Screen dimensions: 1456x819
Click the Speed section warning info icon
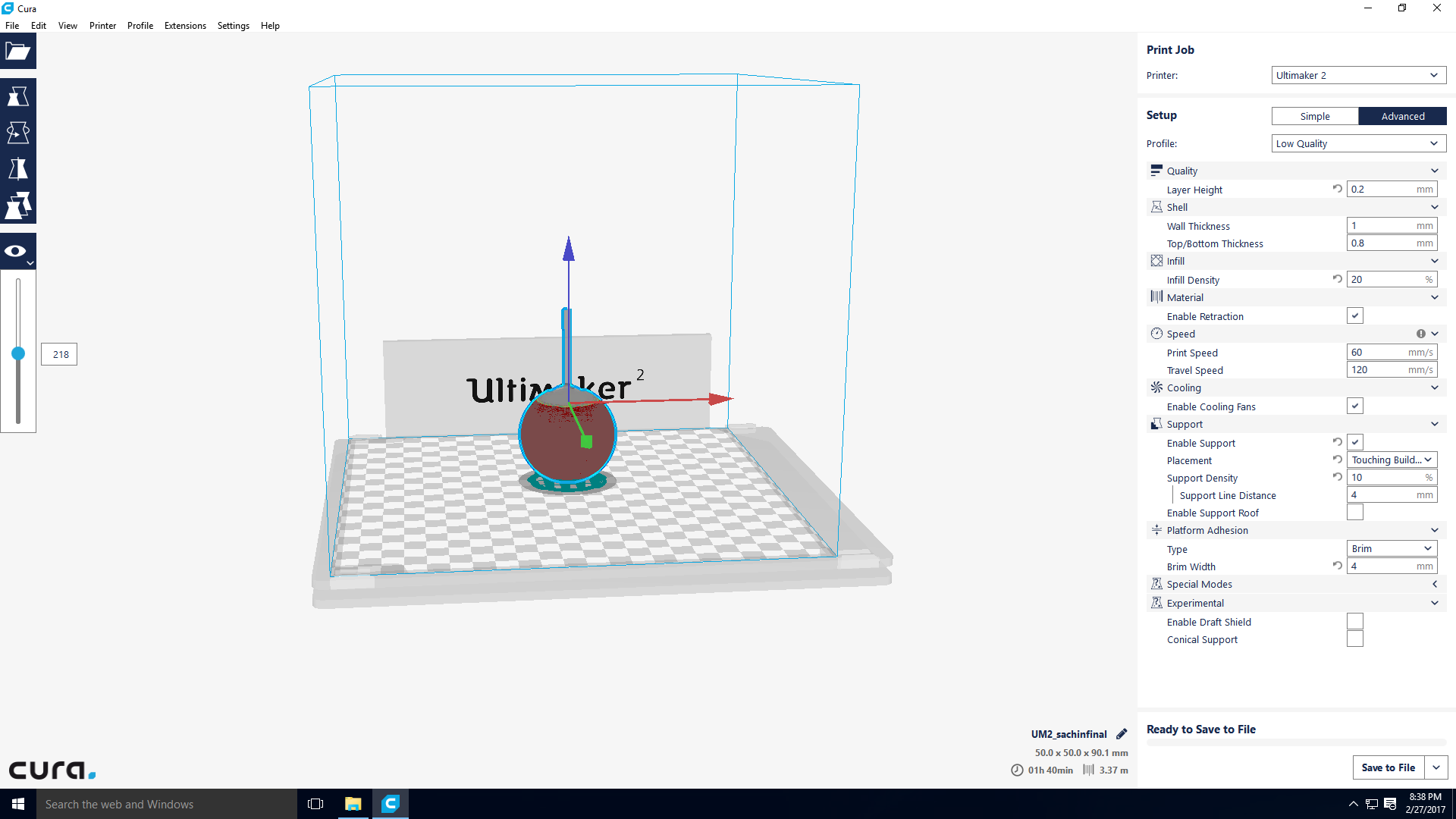pyautogui.click(x=1420, y=334)
